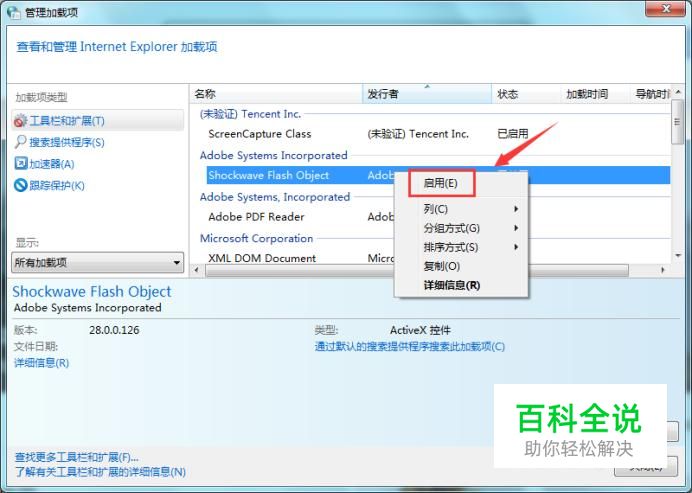
Task: Select Toolbars and Extensions gear icon
Action: click(x=20, y=120)
